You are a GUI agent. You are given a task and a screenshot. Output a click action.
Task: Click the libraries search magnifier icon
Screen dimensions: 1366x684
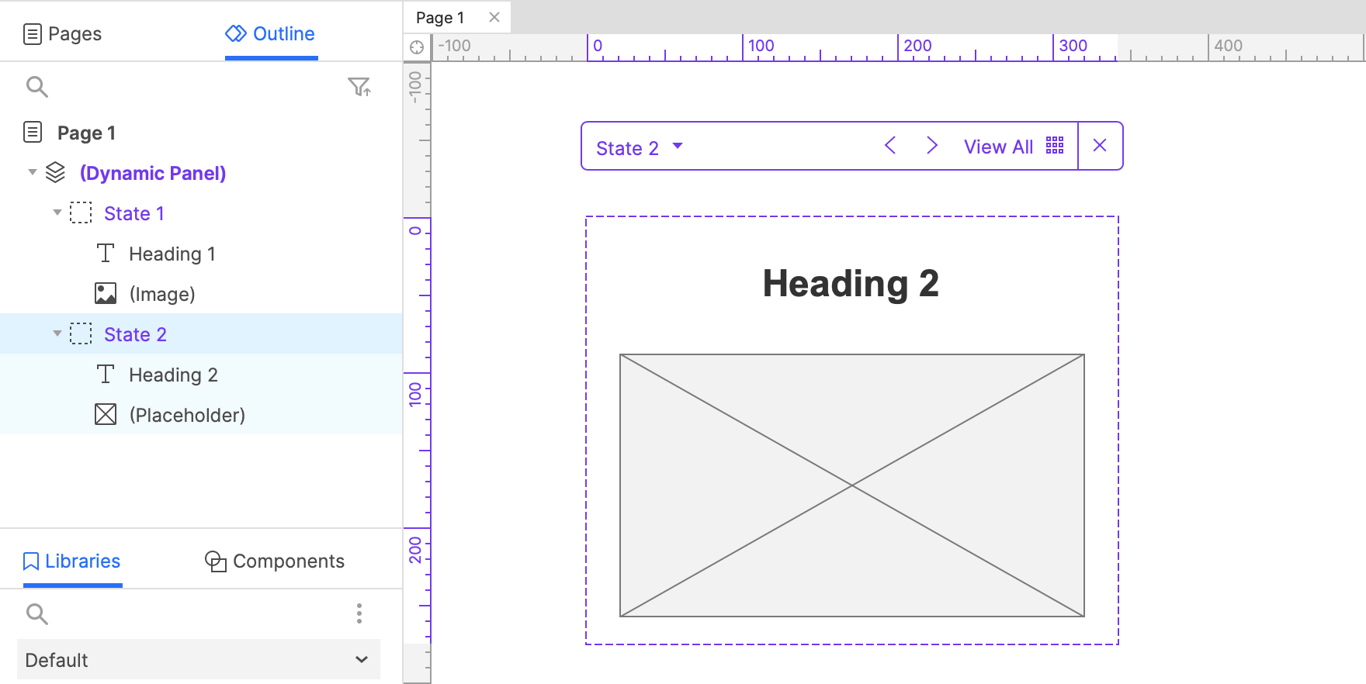[x=37, y=614]
